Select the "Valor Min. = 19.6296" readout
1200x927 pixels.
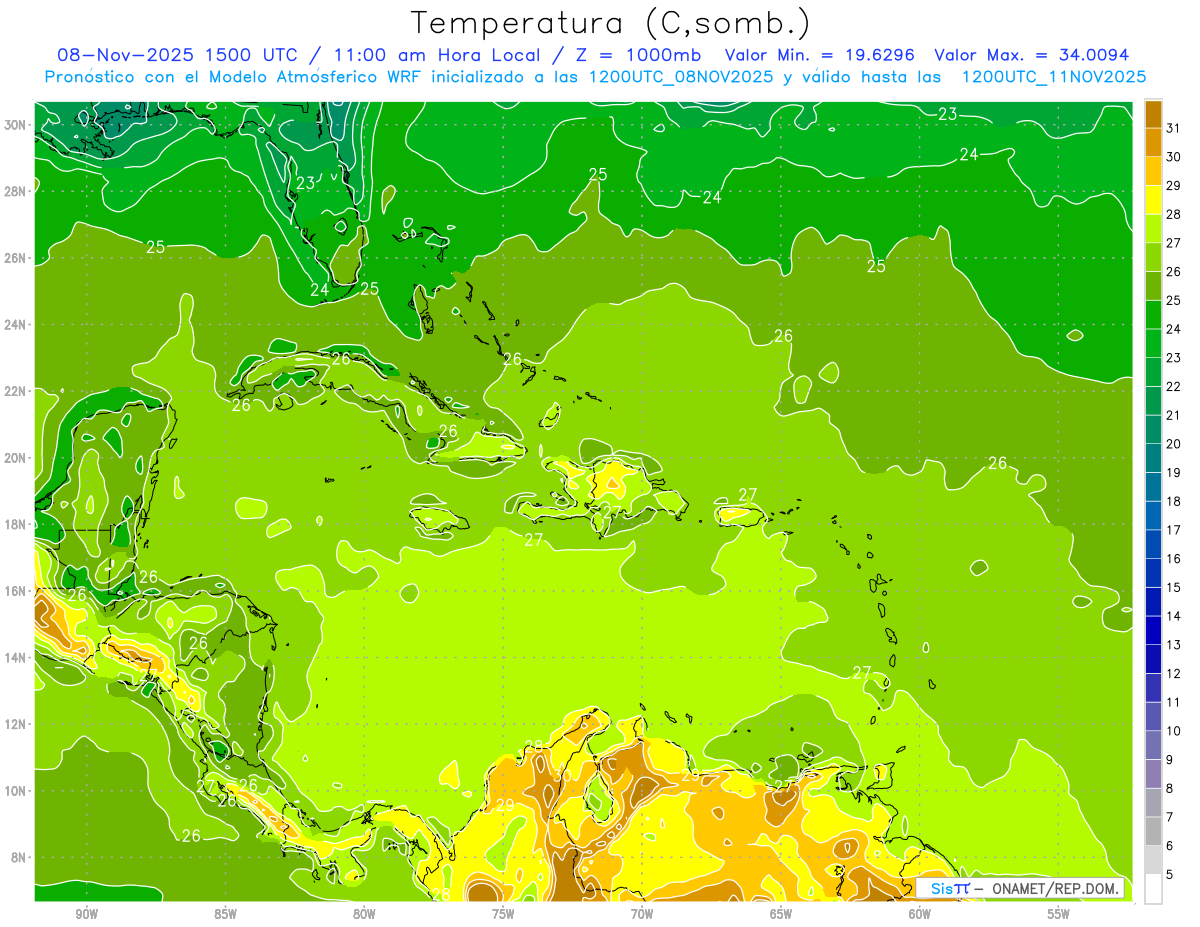click(x=820, y=55)
